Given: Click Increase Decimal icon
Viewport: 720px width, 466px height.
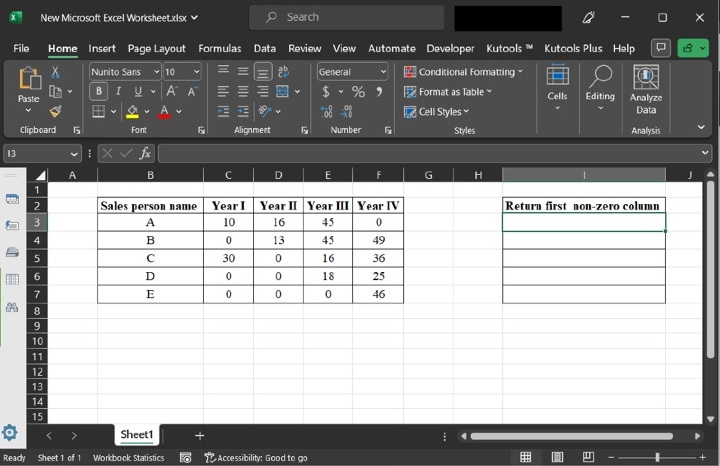Looking at the screenshot, I should coord(328,111).
